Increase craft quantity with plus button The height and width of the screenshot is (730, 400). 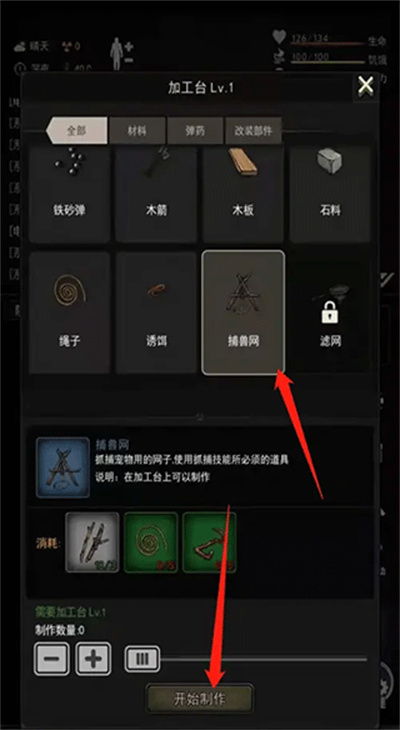coord(93,659)
